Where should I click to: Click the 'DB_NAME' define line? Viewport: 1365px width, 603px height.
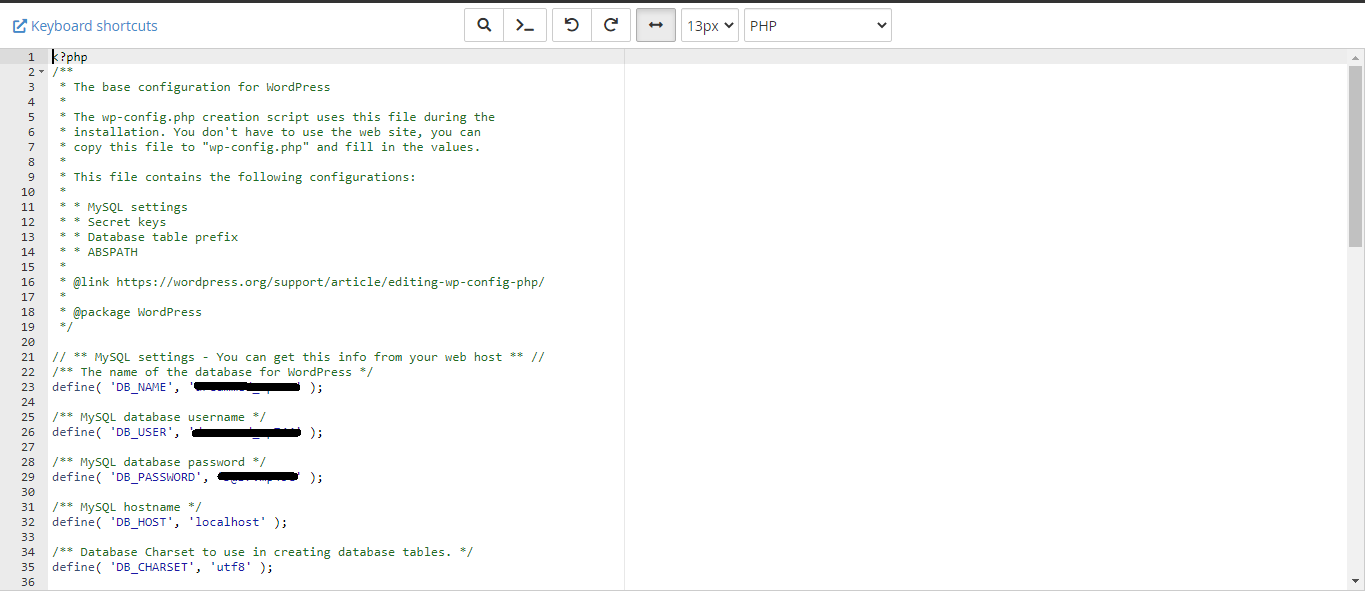click(188, 387)
